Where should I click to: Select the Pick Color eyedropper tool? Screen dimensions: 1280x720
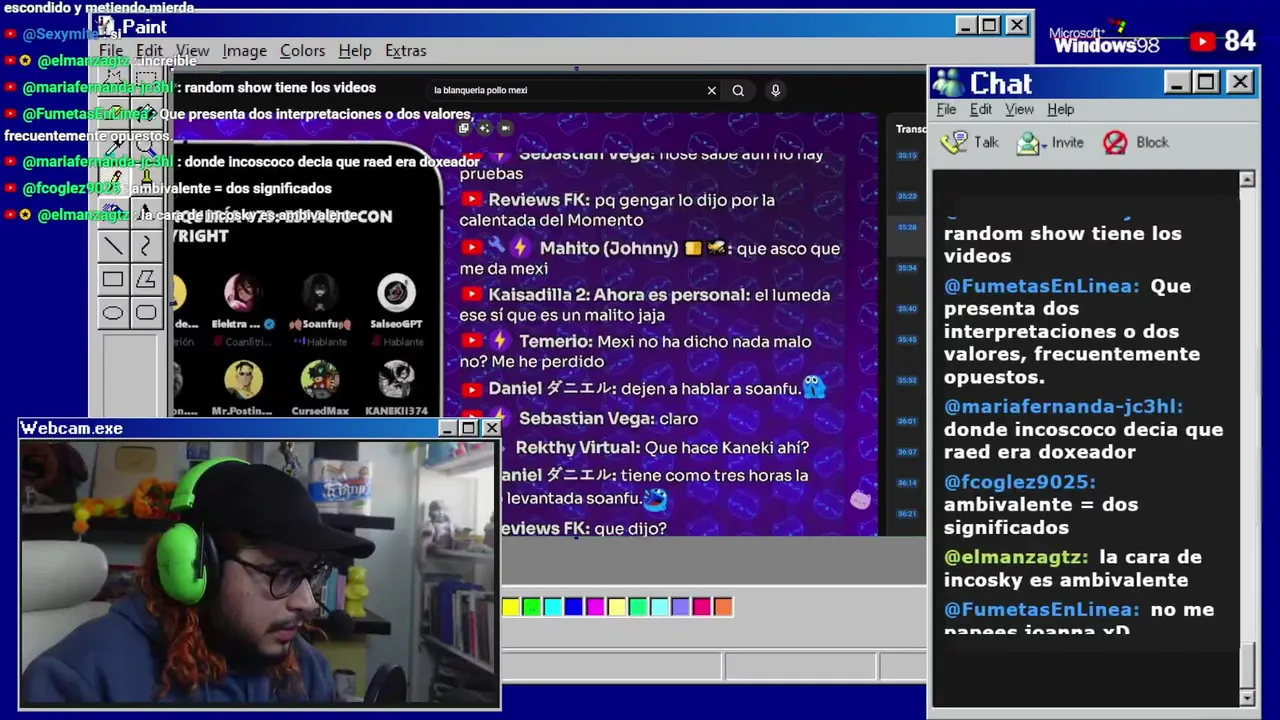(x=113, y=145)
